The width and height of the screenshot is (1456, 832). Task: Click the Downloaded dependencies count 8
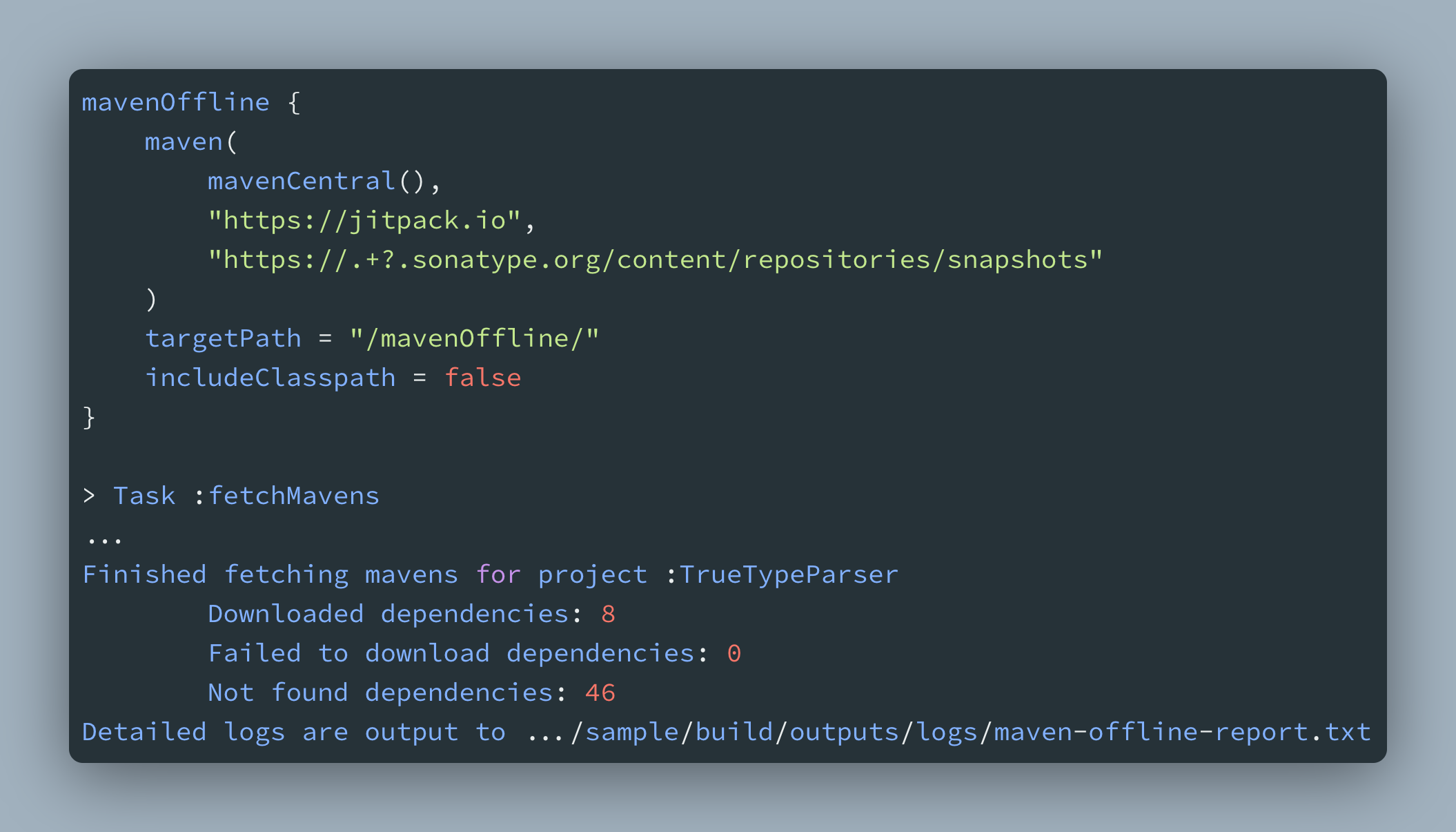point(608,614)
